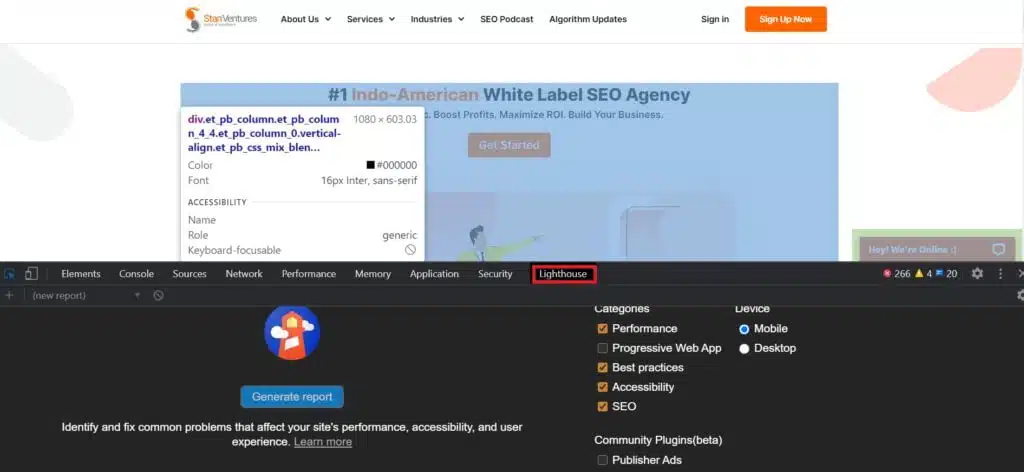
Task: Switch to the Security tab
Action: [x=495, y=274]
